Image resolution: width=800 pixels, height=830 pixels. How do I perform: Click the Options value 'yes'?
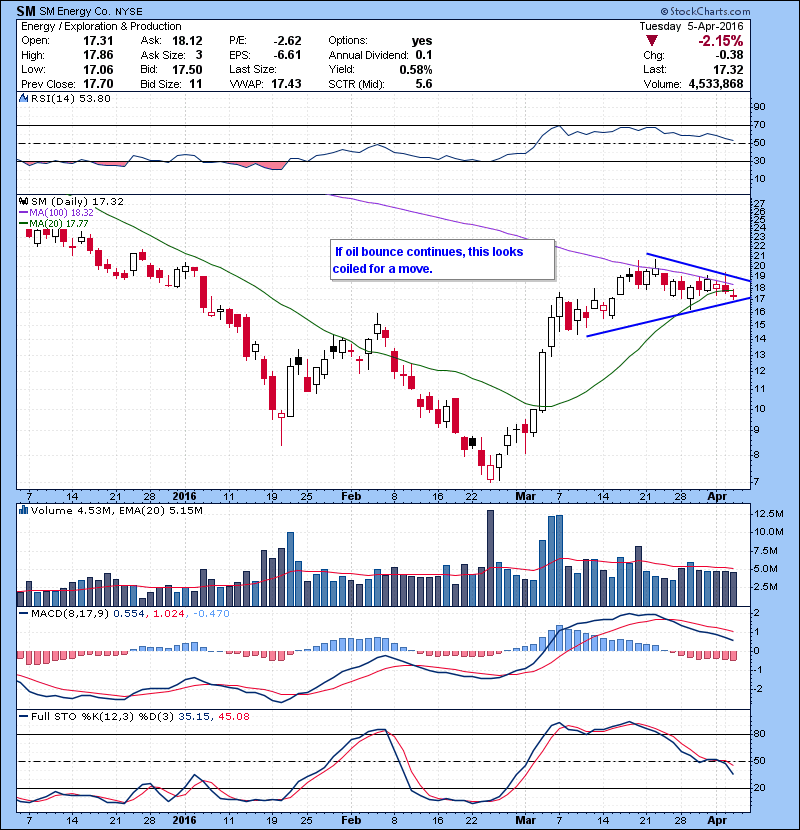(422, 41)
